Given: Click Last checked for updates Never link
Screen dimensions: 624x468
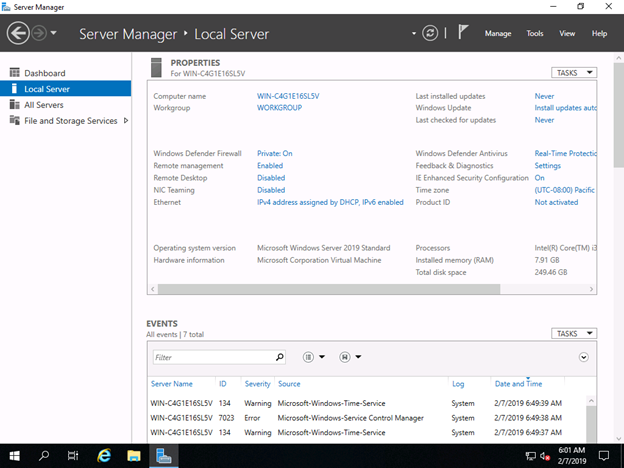Looking at the screenshot, I should point(544,120).
